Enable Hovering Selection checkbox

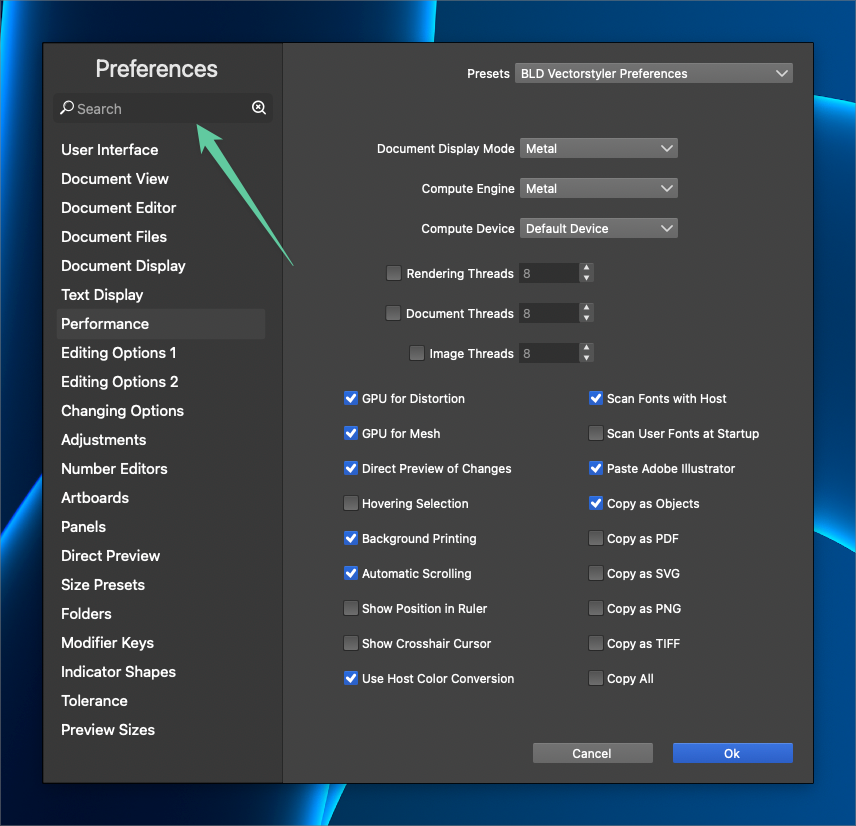click(351, 503)
